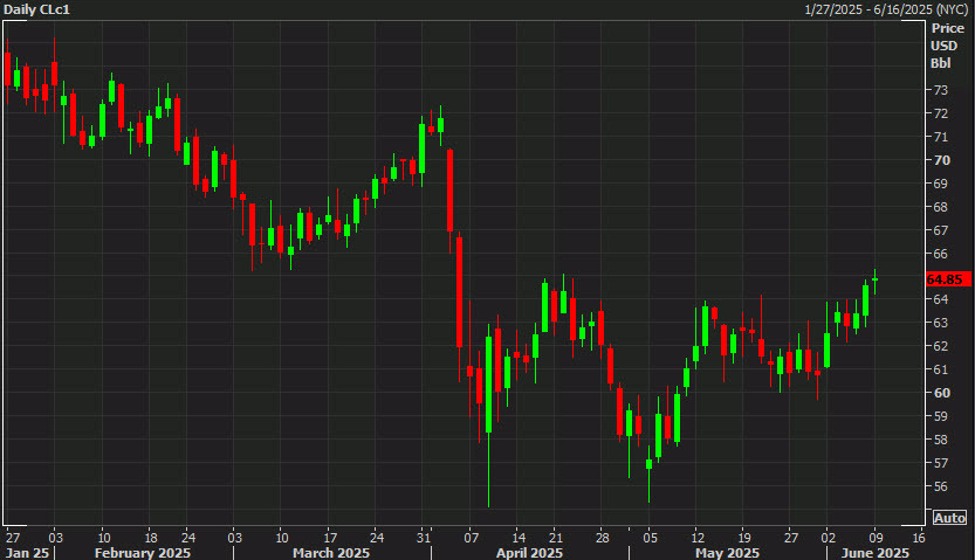Click the Jan 25 month label
The image size is (975, 560).
(27, 552)
